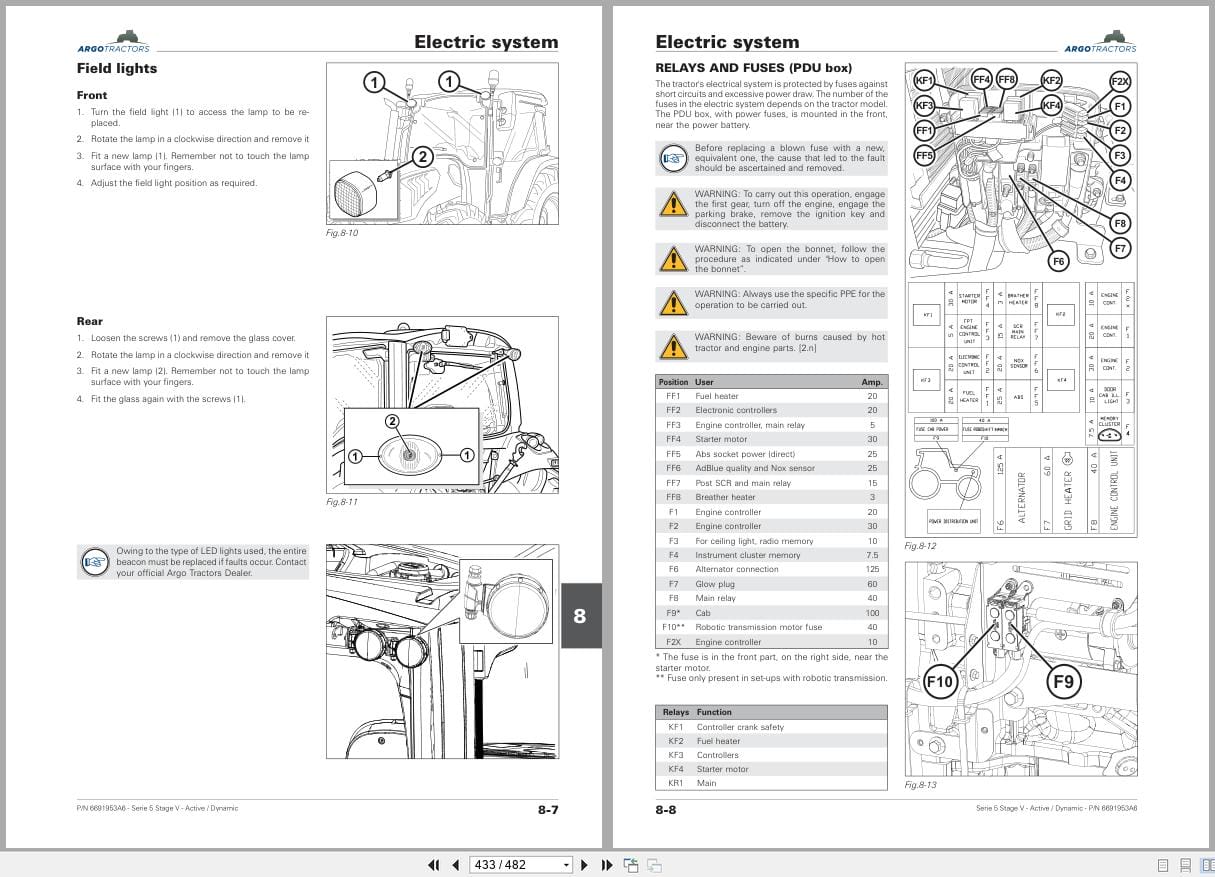
Task: Switch to two-page facing layout
Action: pos(1207,865)
